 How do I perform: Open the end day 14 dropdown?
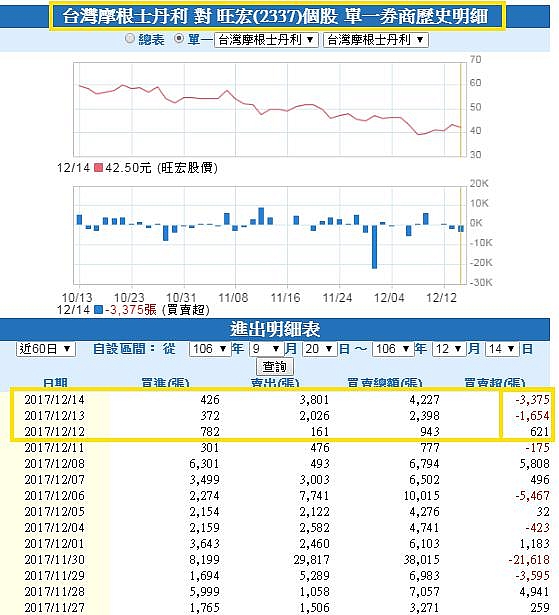pos(502,348)
